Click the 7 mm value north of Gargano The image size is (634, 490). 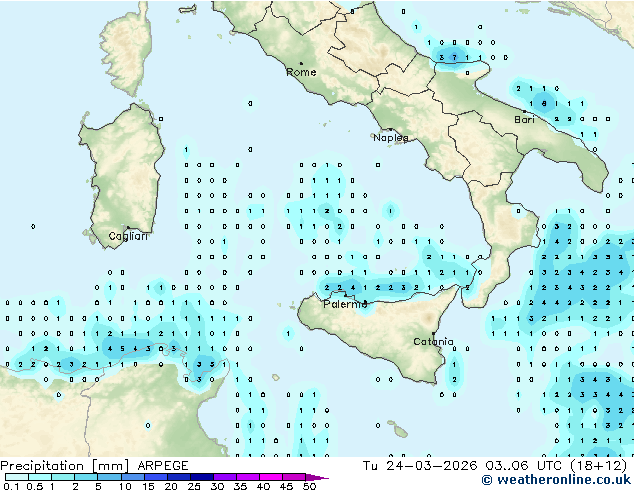click(454, 58)
